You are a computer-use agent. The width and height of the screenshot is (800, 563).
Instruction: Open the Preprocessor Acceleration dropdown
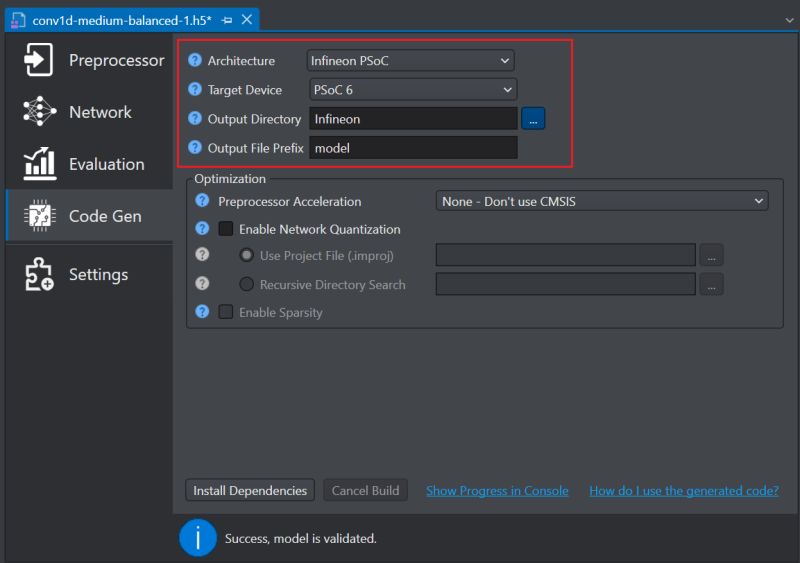pos(602,201)
